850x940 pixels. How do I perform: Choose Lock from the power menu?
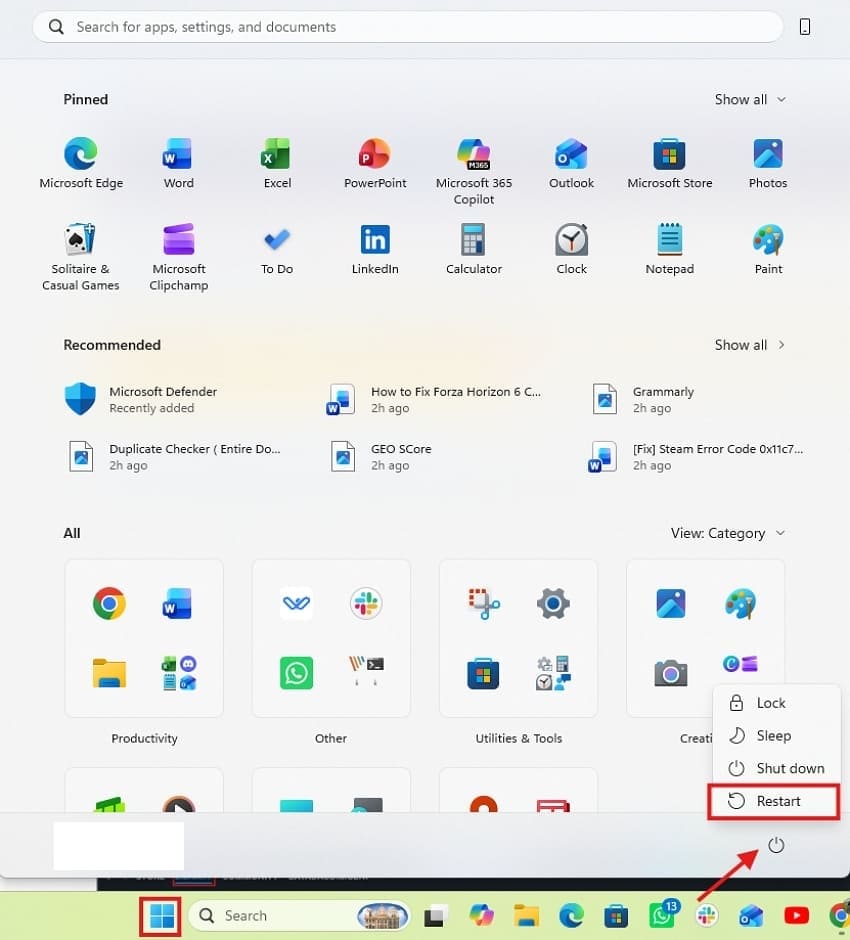(776, 703)
